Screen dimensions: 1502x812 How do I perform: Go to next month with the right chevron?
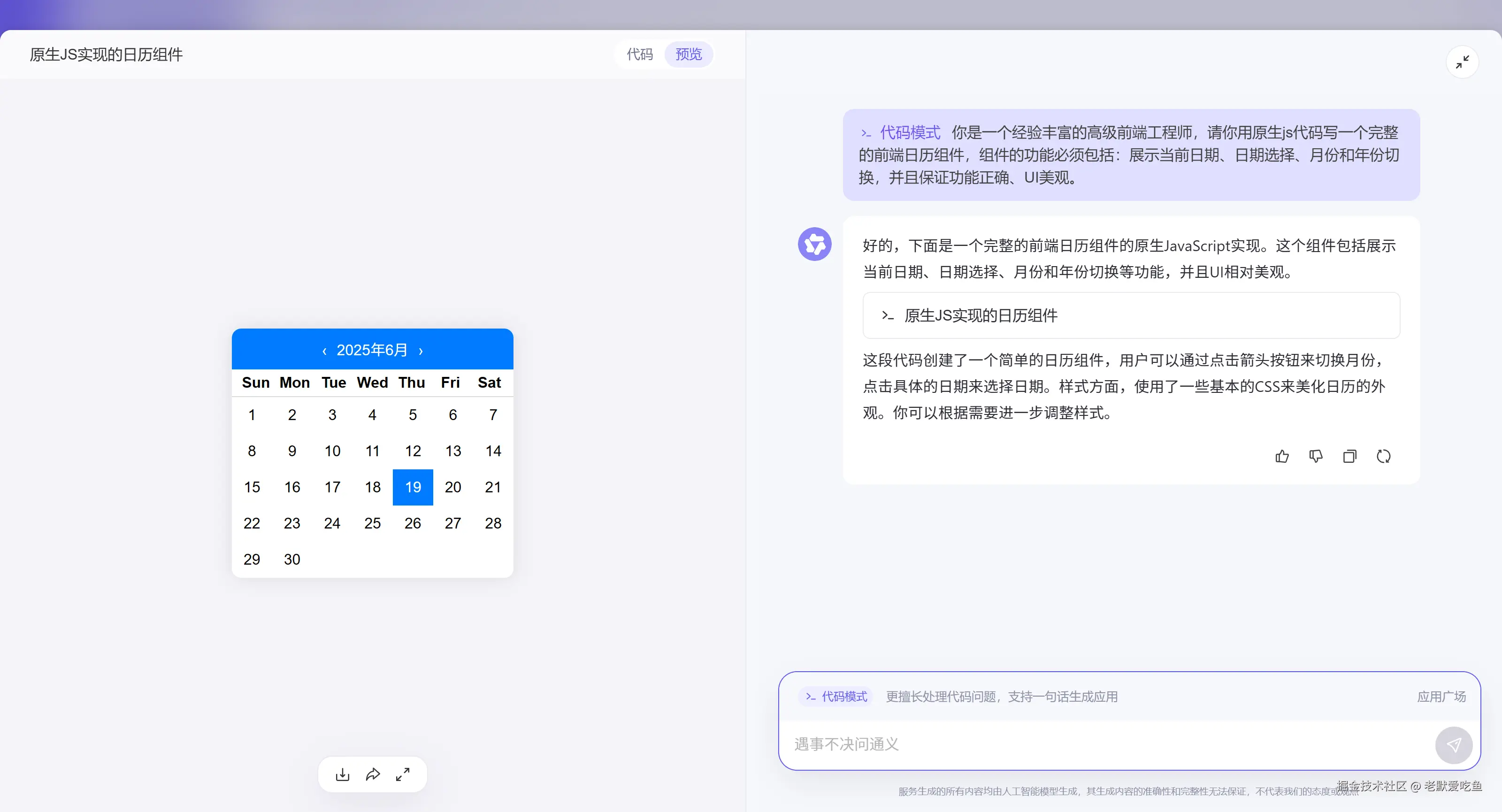[x=421, y=350]
